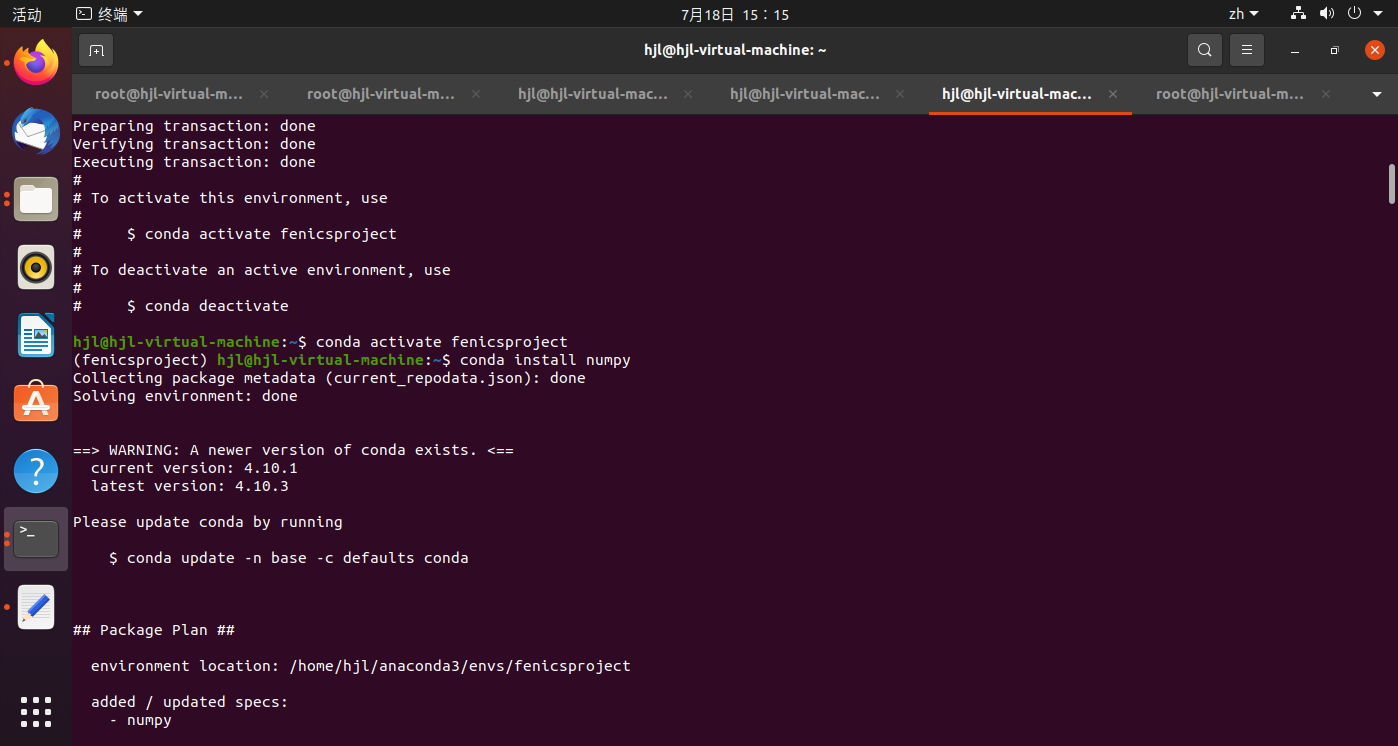Click 活动 in the top bar
The height and width of the screenshot is (746, 1398).
click(x=25, y=13)
